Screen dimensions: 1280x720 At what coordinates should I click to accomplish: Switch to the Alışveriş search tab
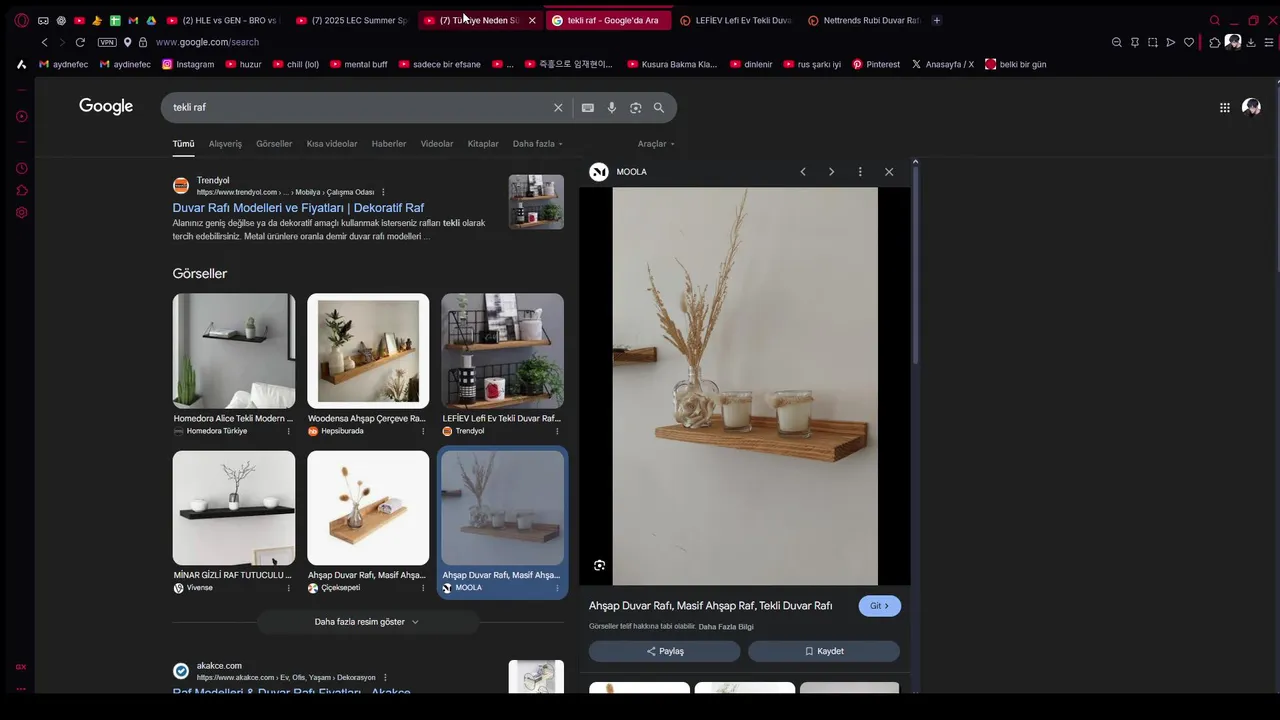225,144
